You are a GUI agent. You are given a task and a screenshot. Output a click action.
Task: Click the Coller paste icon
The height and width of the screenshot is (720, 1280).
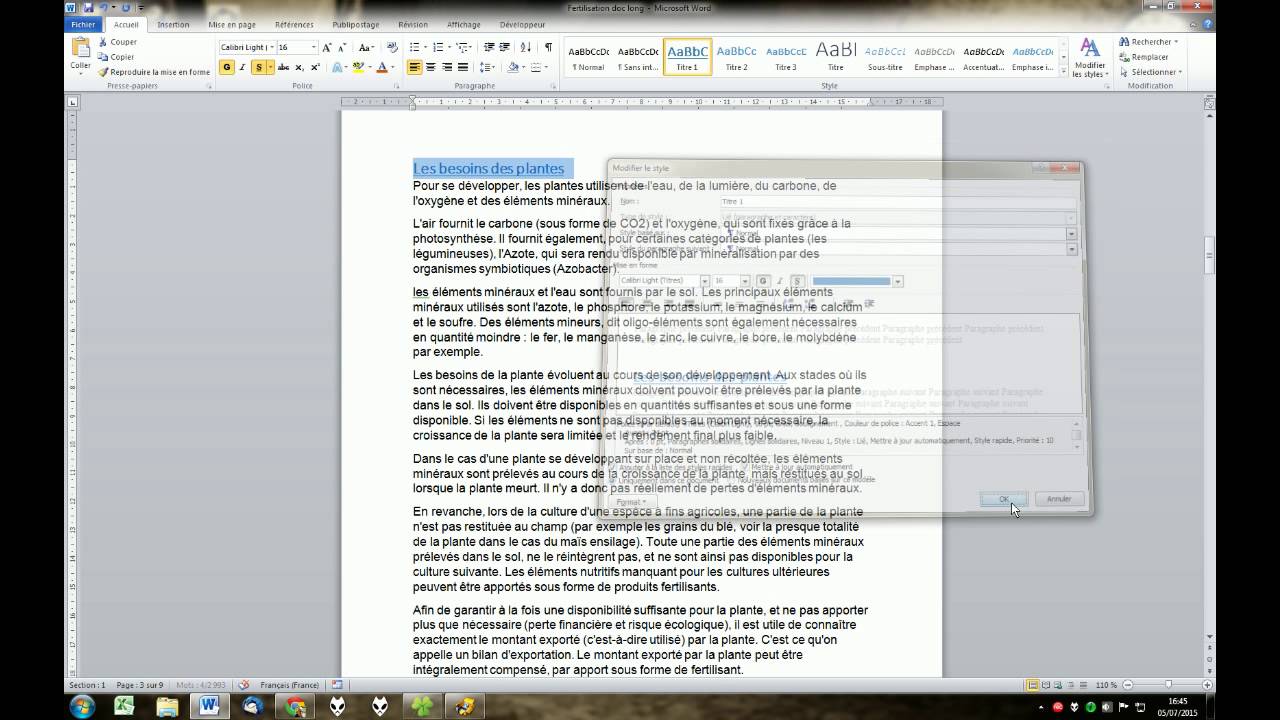click(80, 47)
